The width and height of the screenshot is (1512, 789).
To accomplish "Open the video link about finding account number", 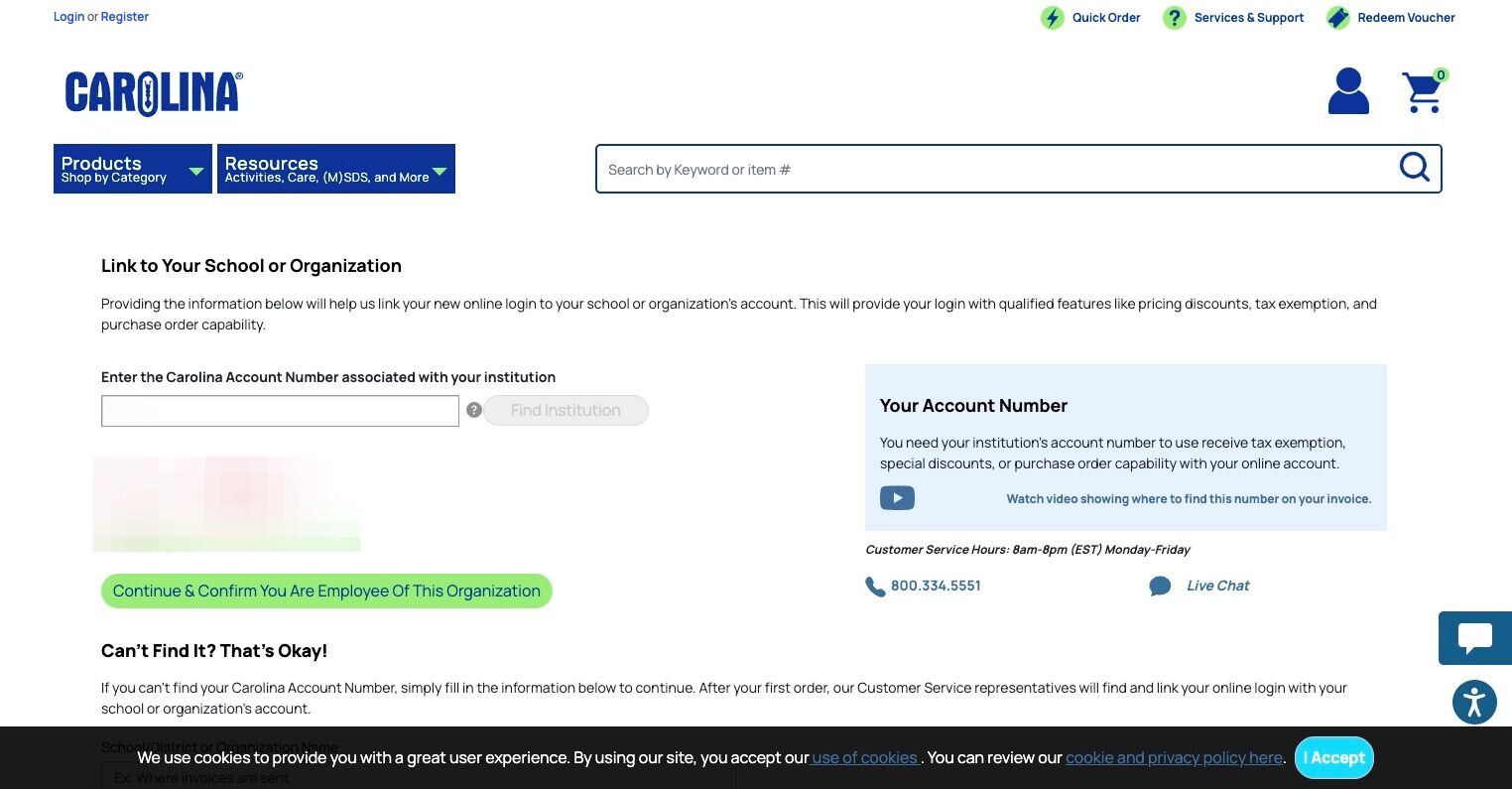I will (1189, 499).
